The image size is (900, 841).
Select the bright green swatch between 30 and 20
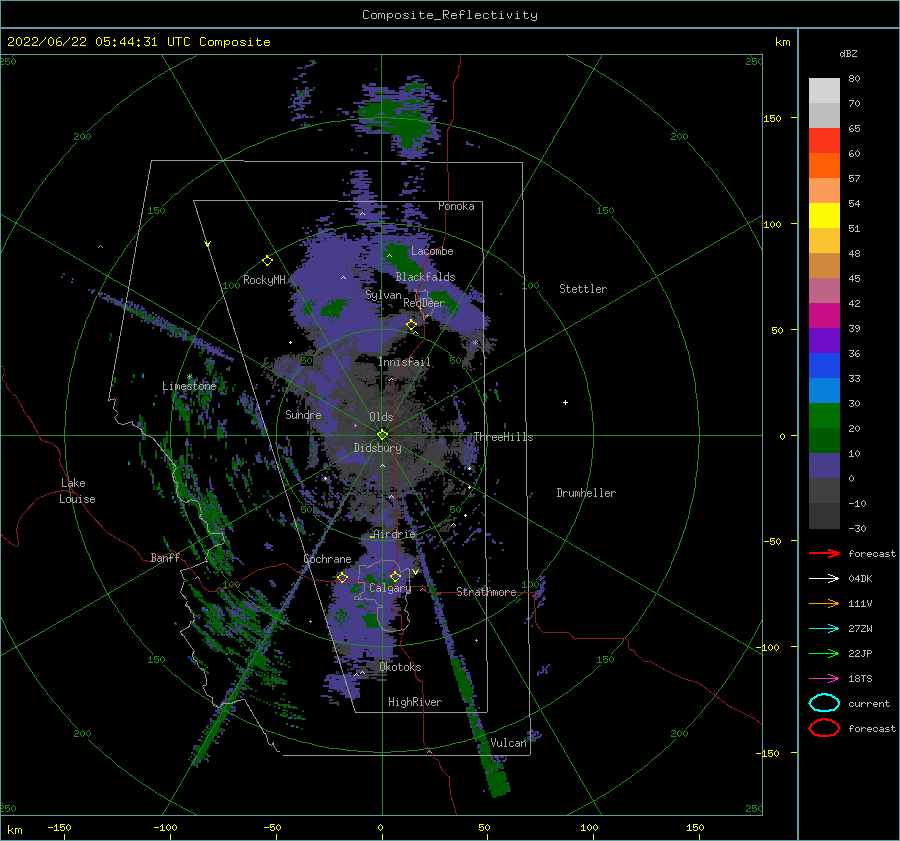824,416
